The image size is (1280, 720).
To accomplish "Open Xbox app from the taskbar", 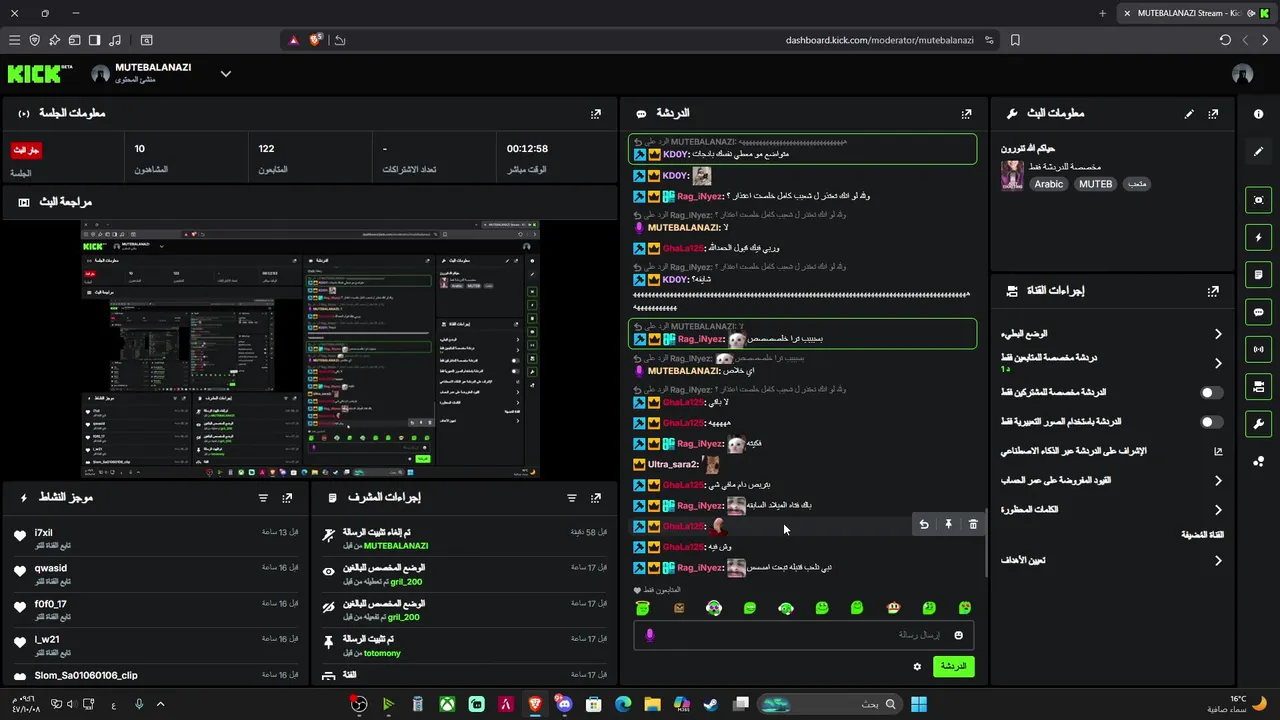I will (447, 704).
